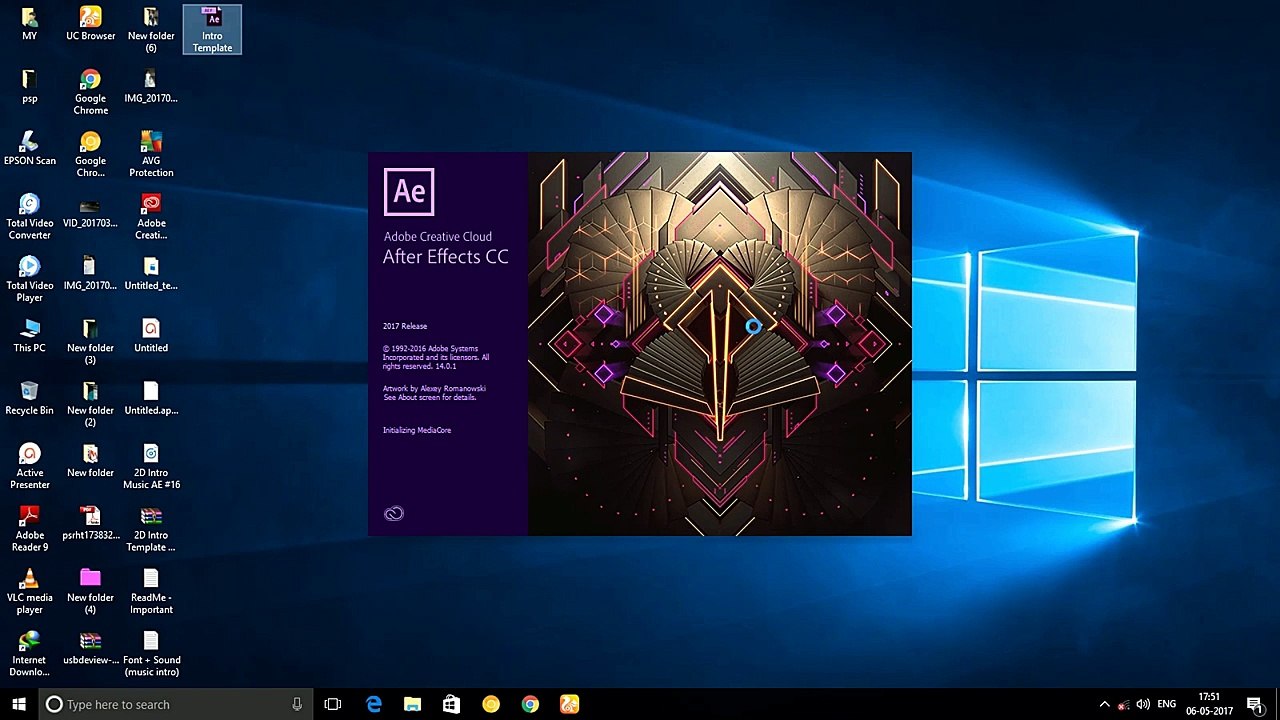Image resolution: width=1280 pixels, height=720 pixels.
Task: Select the EPSON Scan desktop icon
Action: pos(29,148)
